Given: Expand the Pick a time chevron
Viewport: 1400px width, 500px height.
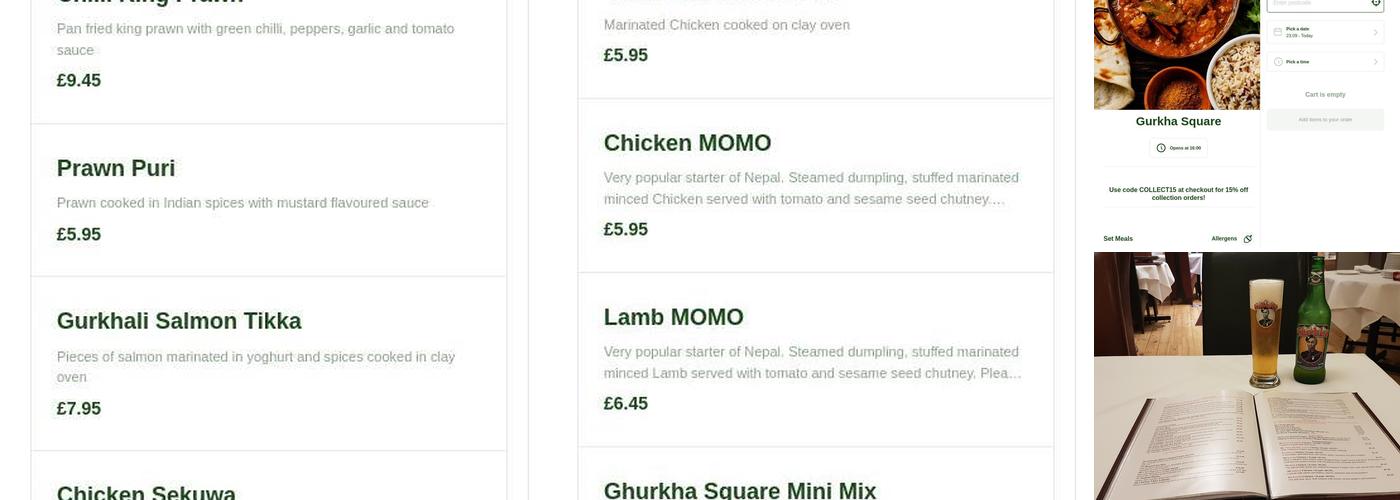Looking at the screenshot, I should tap(1375, 62).
